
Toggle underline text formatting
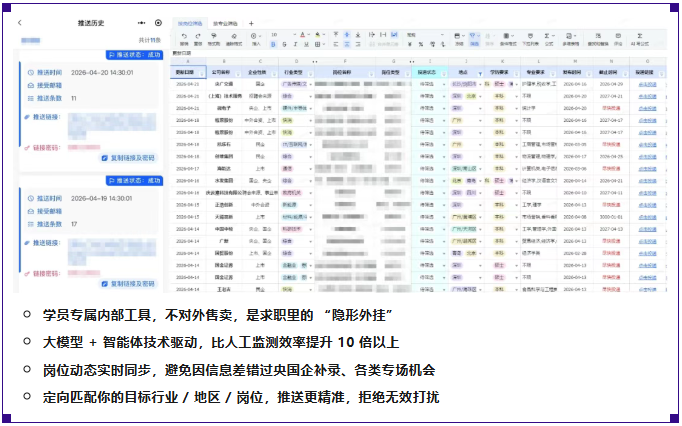coord(307,45)
